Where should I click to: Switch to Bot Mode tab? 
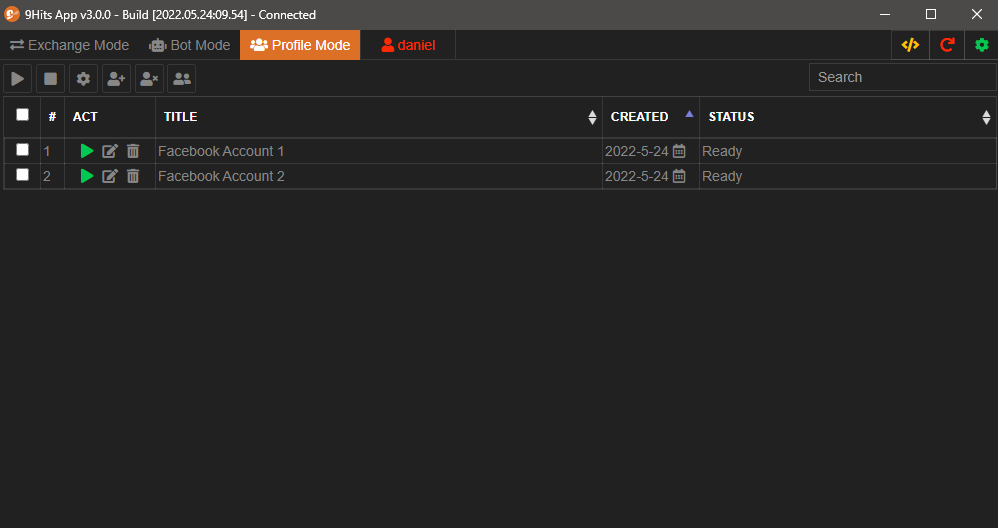190,45
